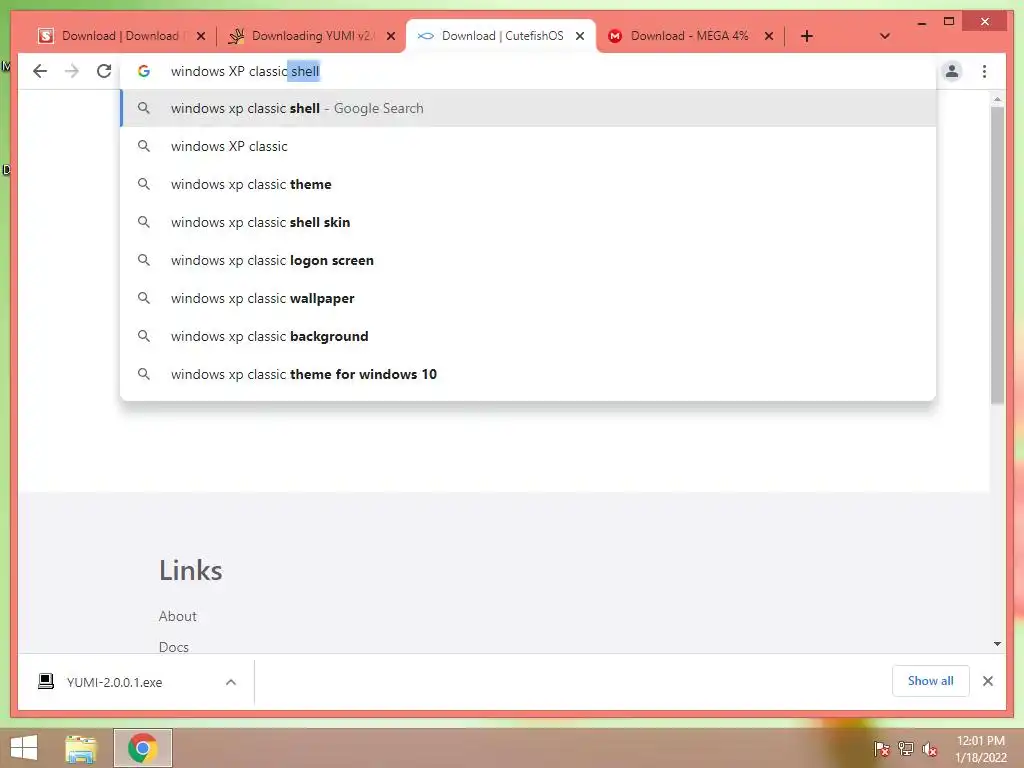Click the muted volume tray icon
The image size is (1024, 768).
pyautogui.click(x=929, y=748)
